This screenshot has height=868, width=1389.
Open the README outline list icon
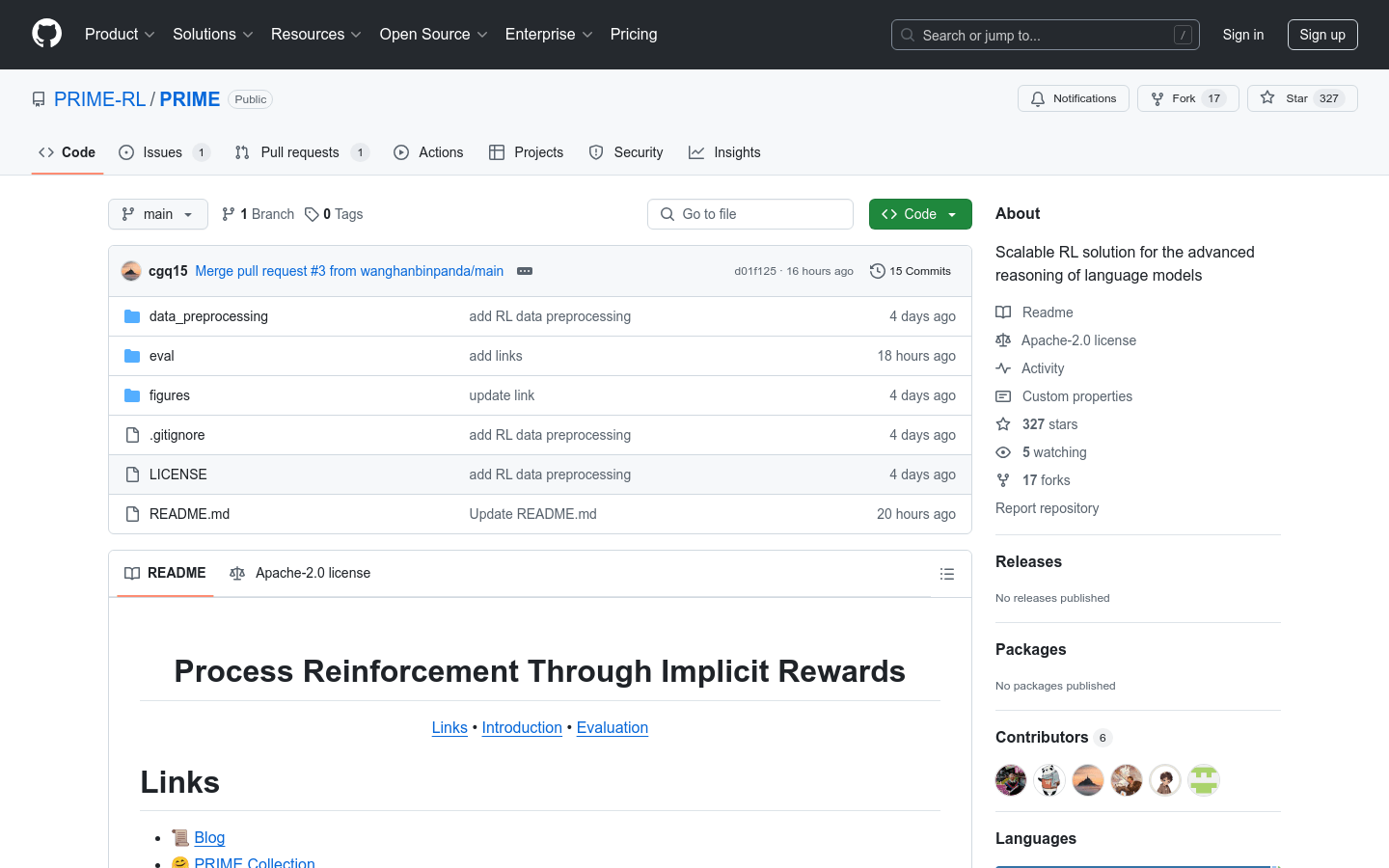[x=947, y=574]
